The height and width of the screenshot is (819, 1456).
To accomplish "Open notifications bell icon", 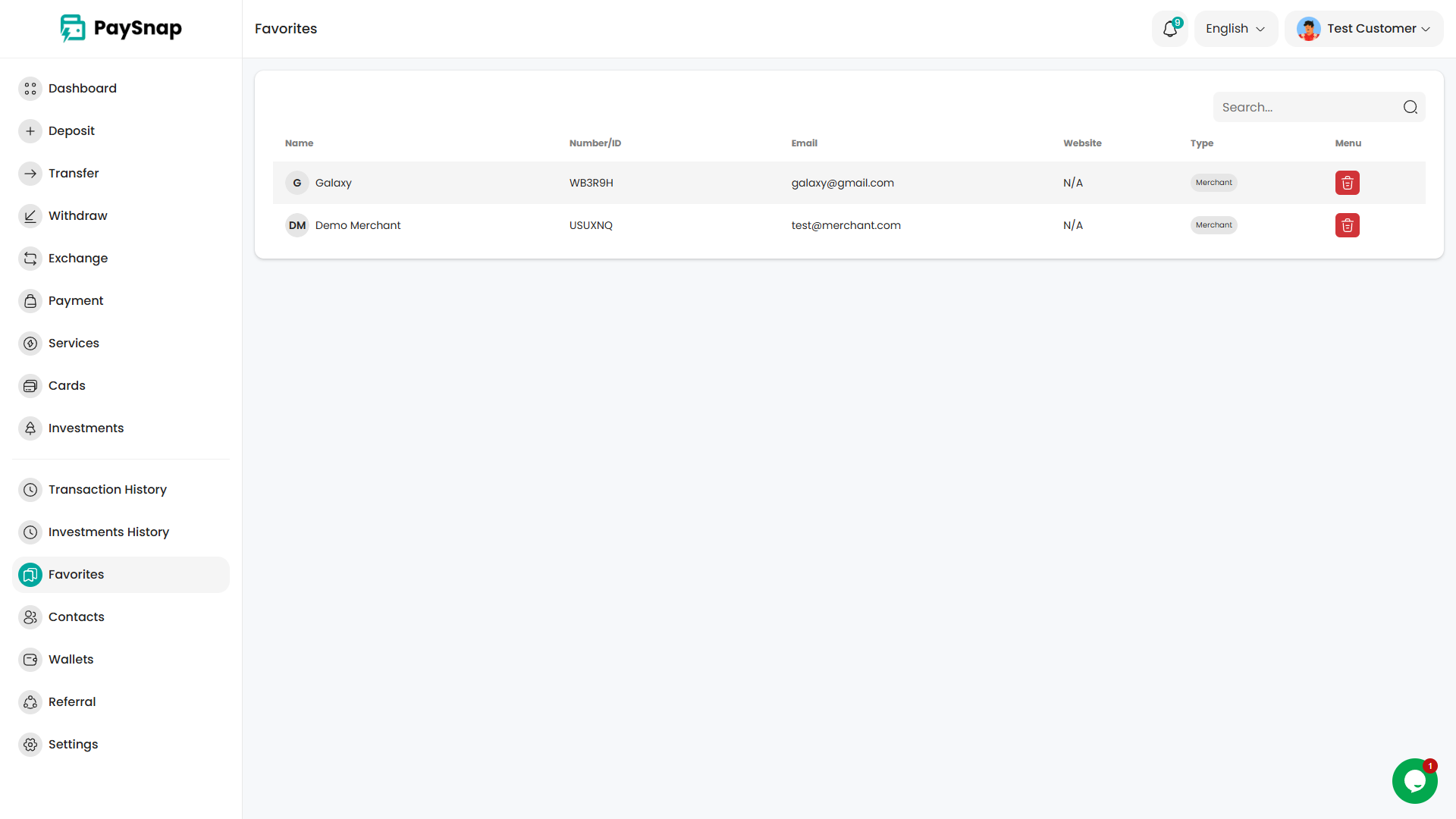I will tap(1169, 29).
